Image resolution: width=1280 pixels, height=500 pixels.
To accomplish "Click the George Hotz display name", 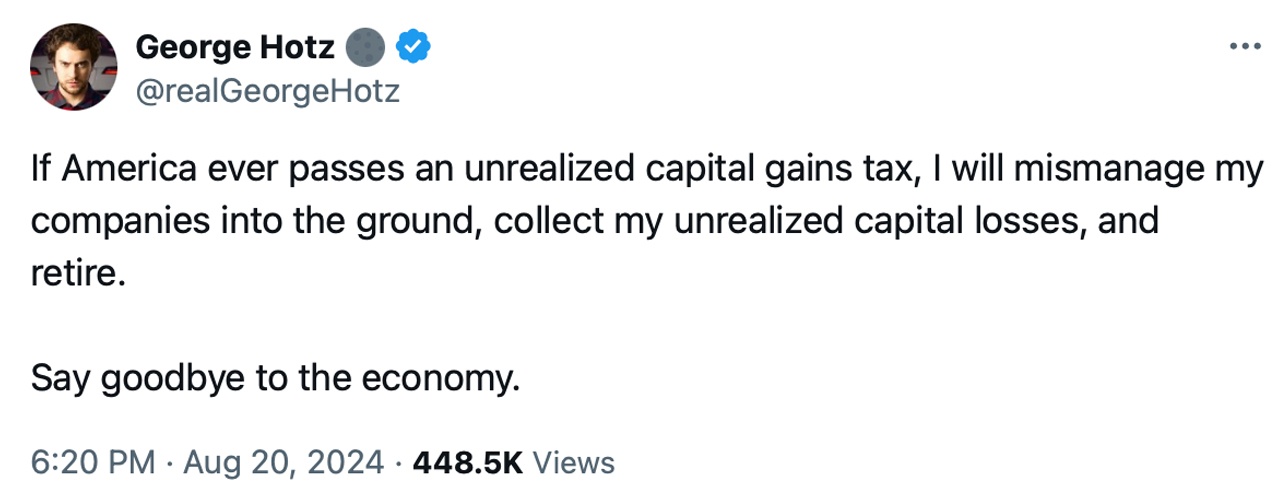I will (x=234, y=46).
